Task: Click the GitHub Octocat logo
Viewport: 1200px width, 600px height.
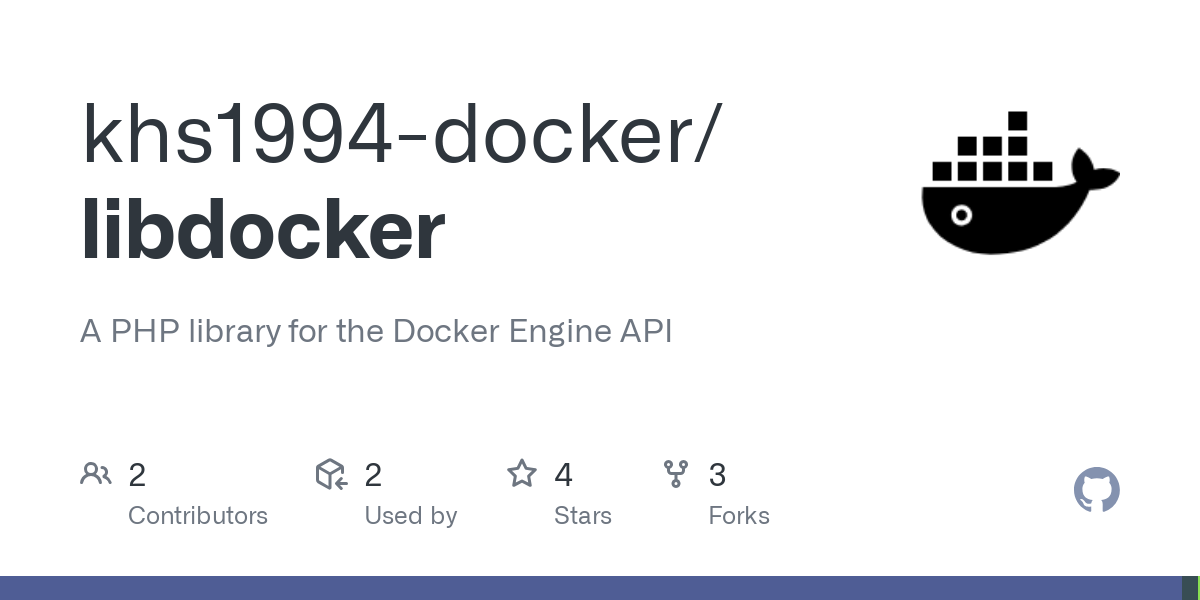Action: 1097,490
